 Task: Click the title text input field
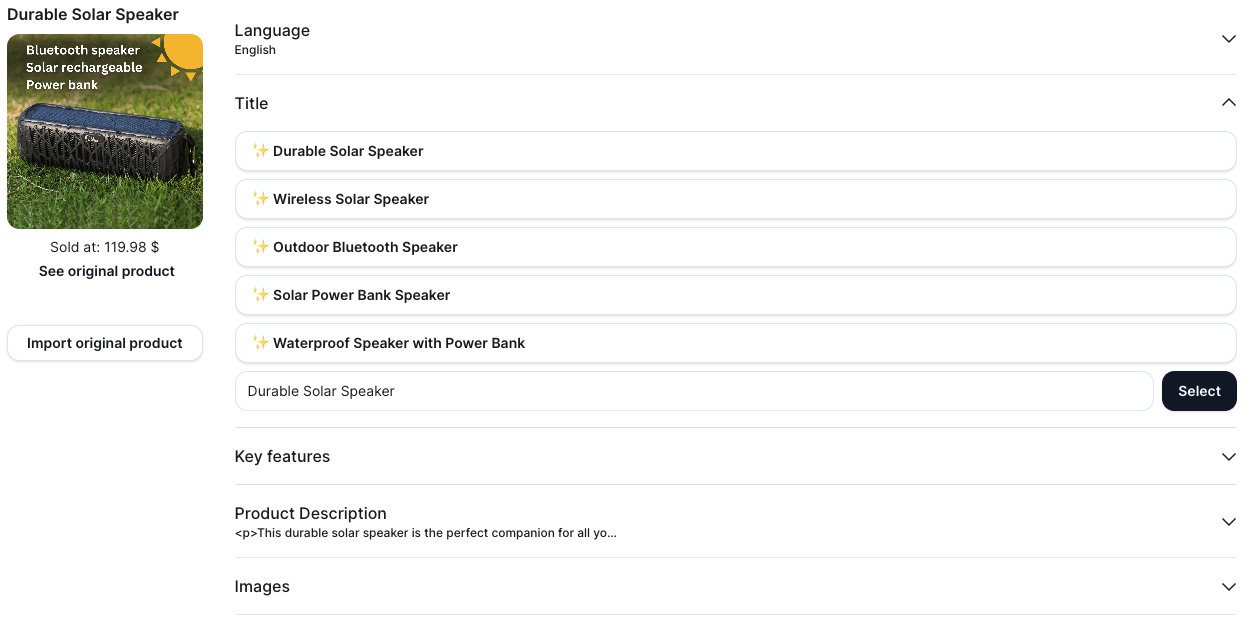(x=694, y=391)
